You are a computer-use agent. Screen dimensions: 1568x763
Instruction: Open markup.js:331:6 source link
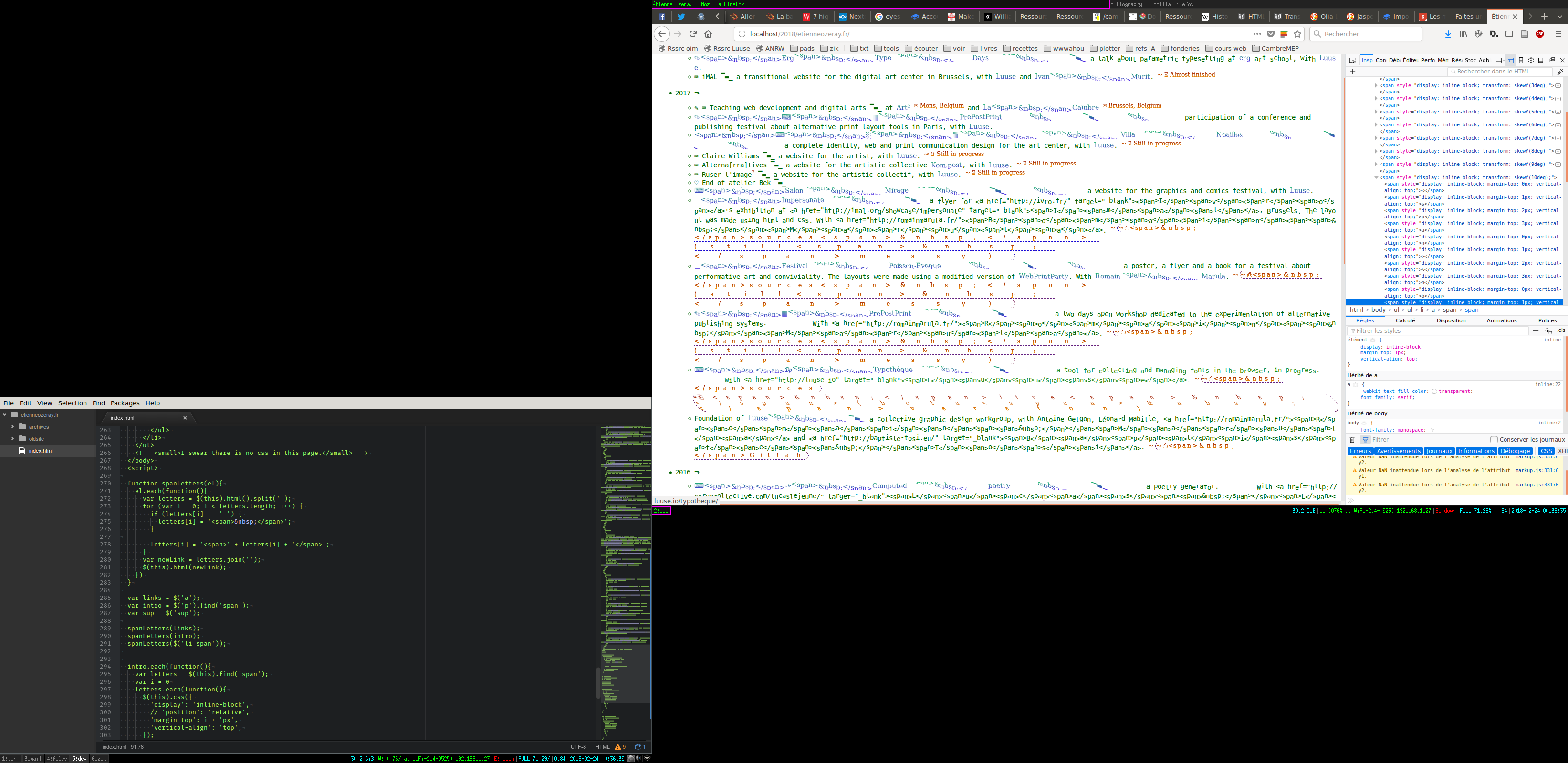(x=1537, y=470)
